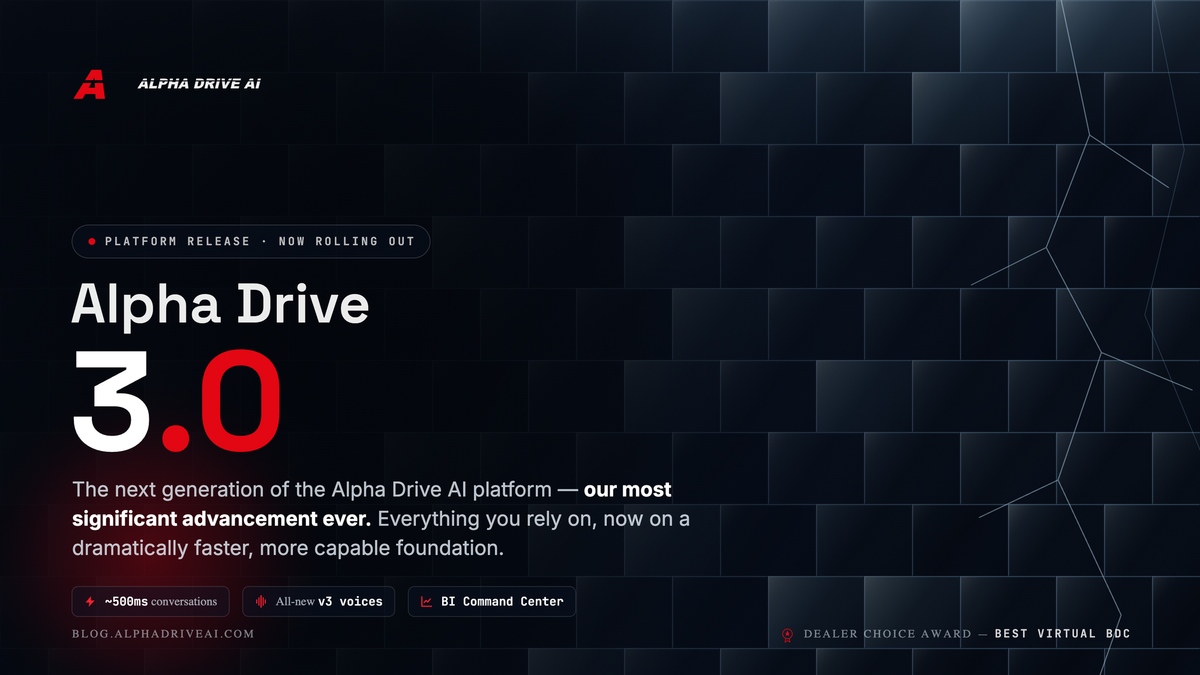Viewport: 1200px width, 675px height.
Task: Click the lightning bolt icon
Action: [90, 602]
